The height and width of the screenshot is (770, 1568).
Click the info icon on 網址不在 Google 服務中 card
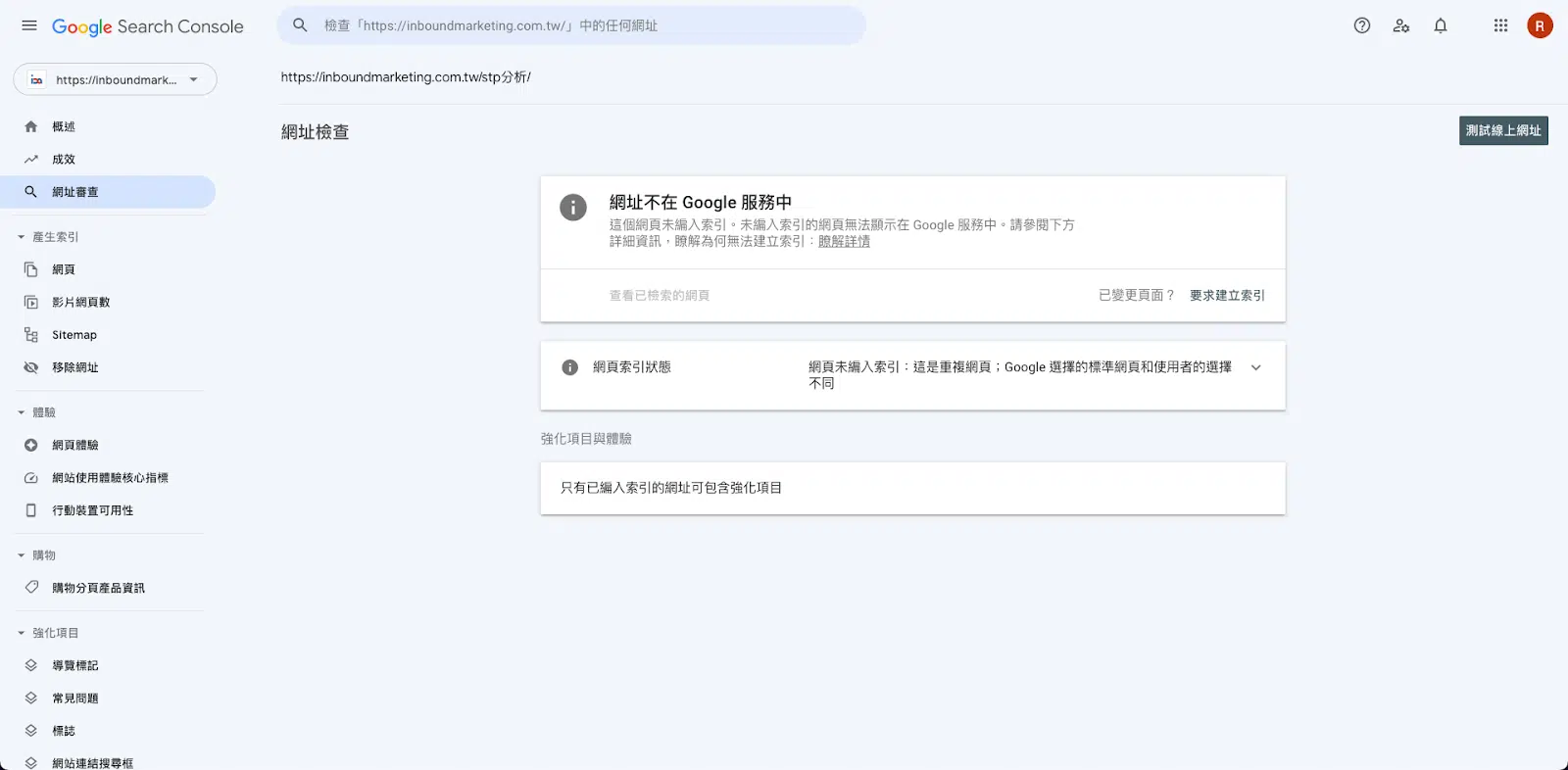[x=573, y=207]
